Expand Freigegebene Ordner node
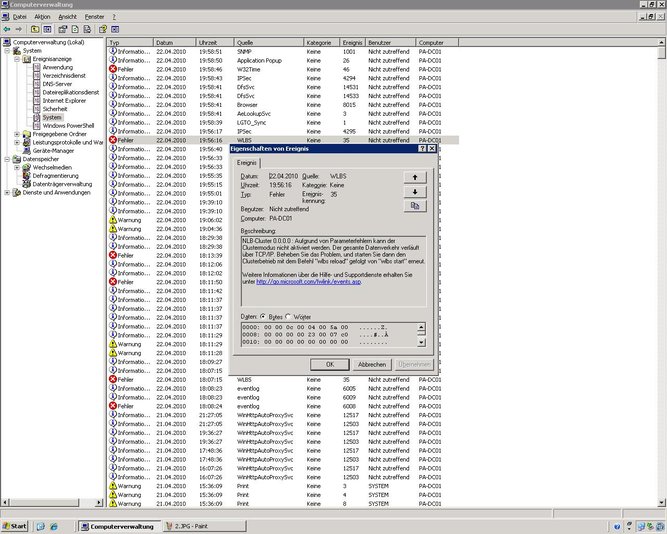 point(17,134)
